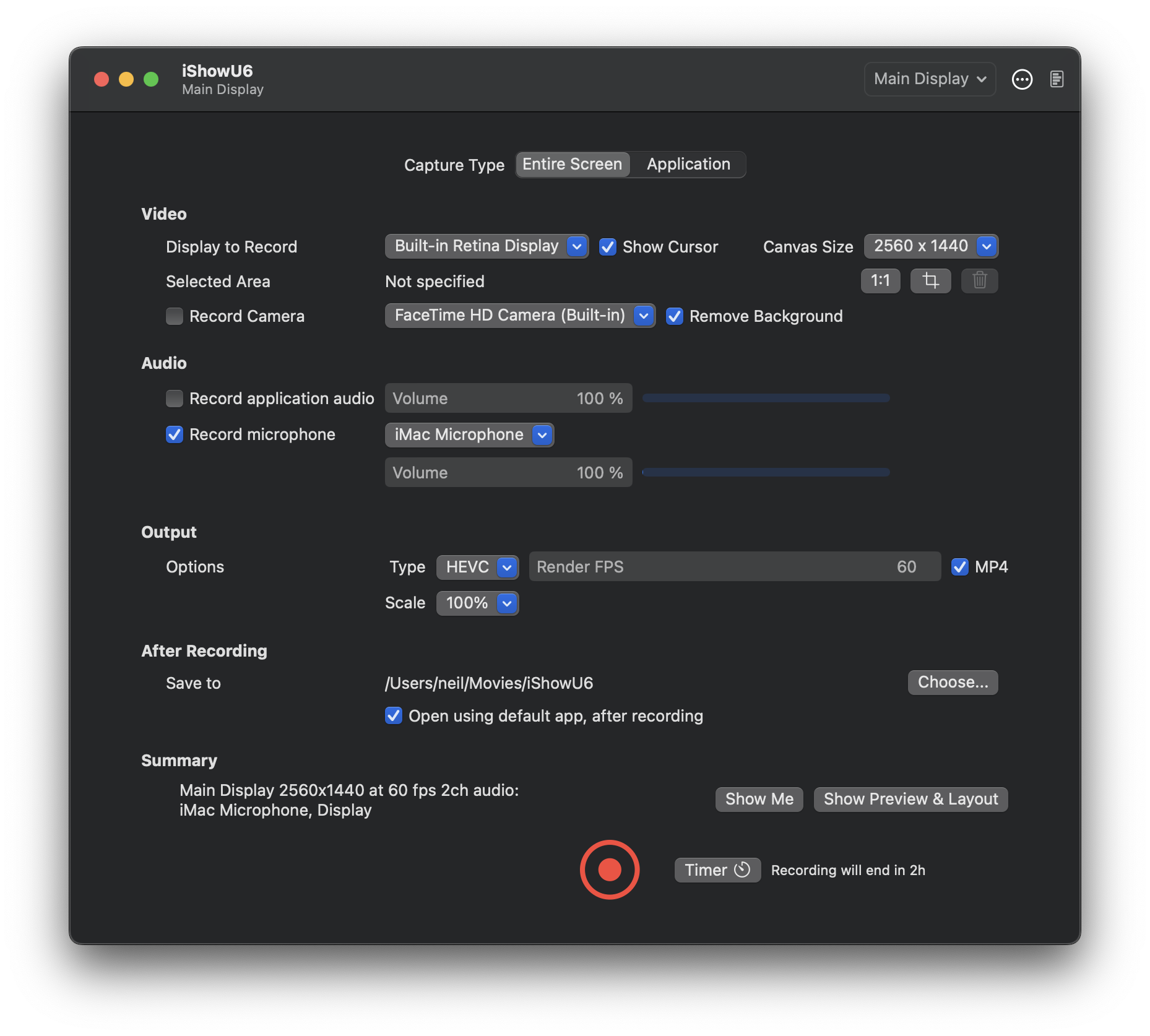
Task: Open the Canvas Size dropdown
Action: point(985,246)
